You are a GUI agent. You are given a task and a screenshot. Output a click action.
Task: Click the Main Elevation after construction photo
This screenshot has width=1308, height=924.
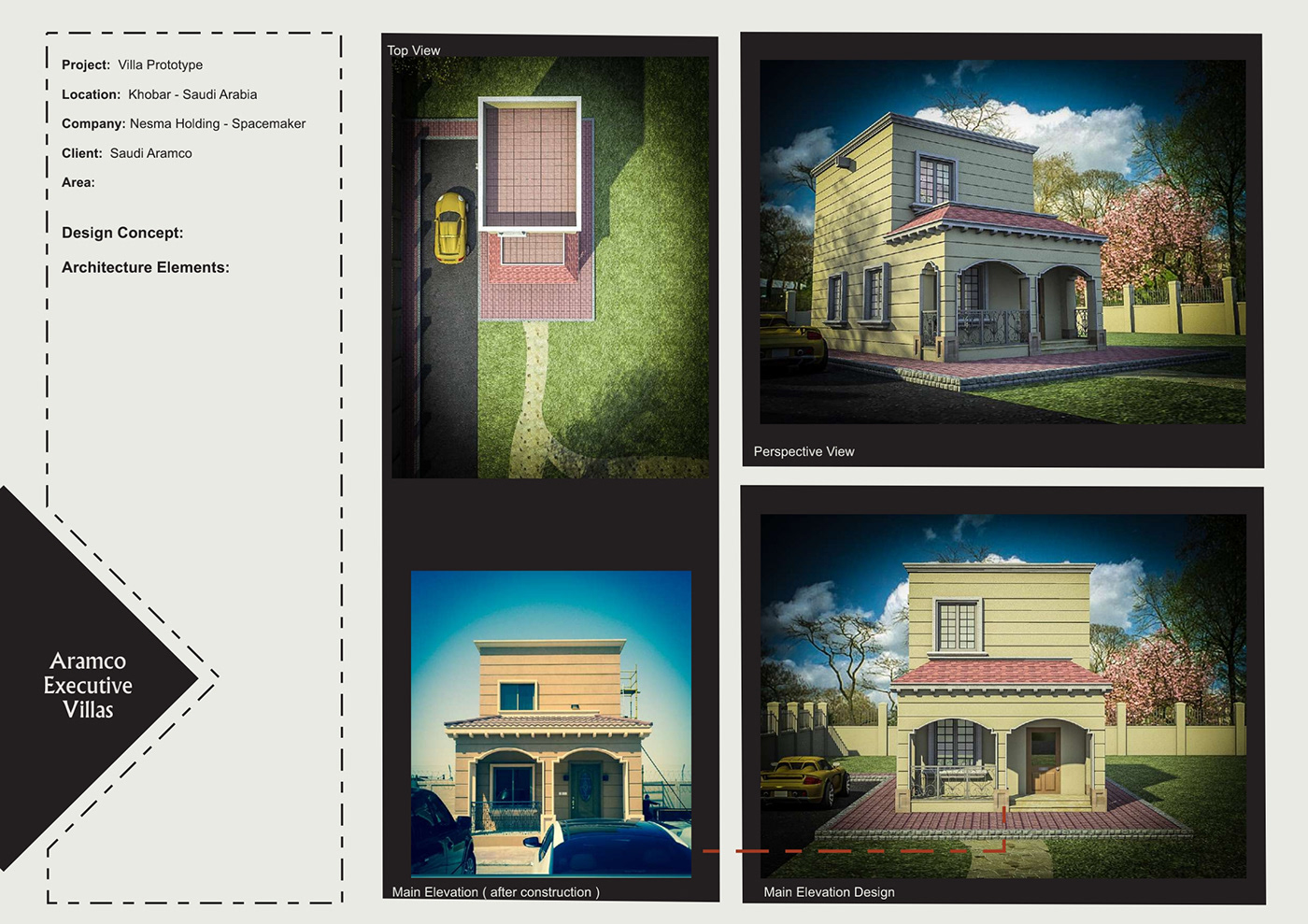pos(551,729)
